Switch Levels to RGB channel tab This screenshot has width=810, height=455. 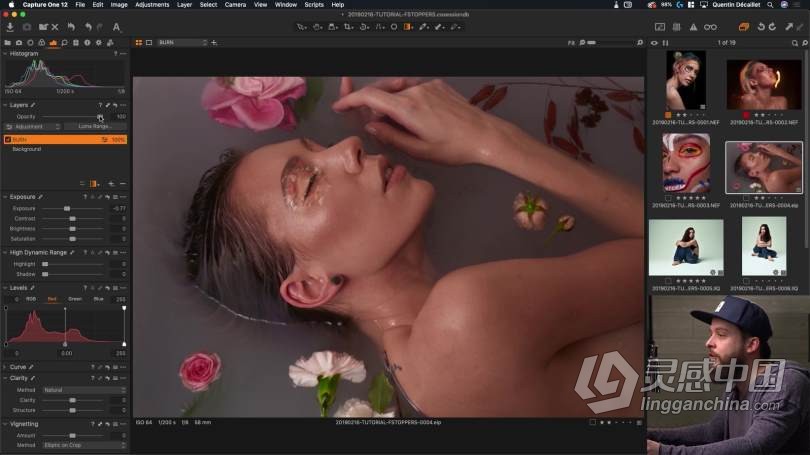pos(31,299)
